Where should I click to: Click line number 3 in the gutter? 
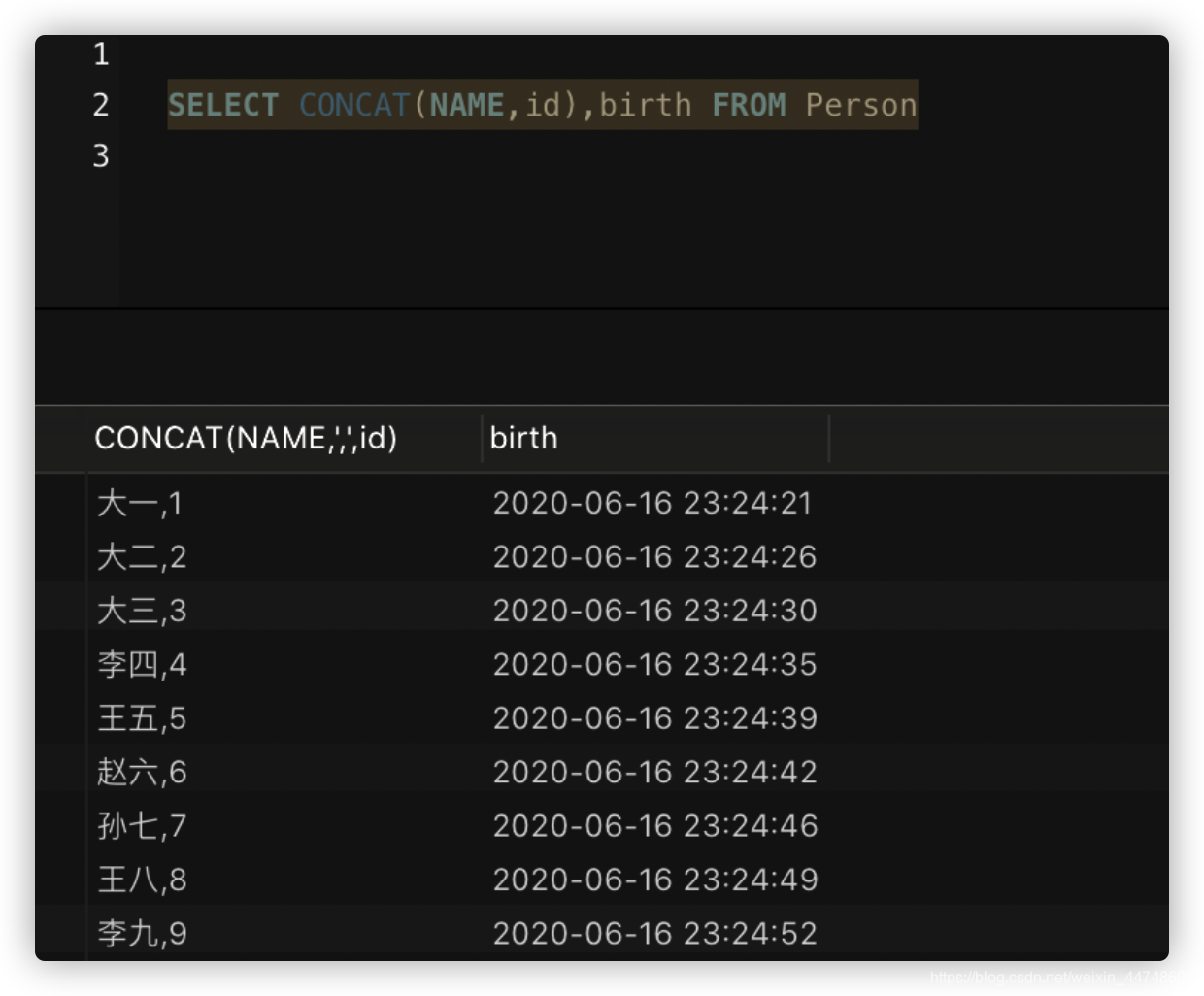[x=101, y=155]
